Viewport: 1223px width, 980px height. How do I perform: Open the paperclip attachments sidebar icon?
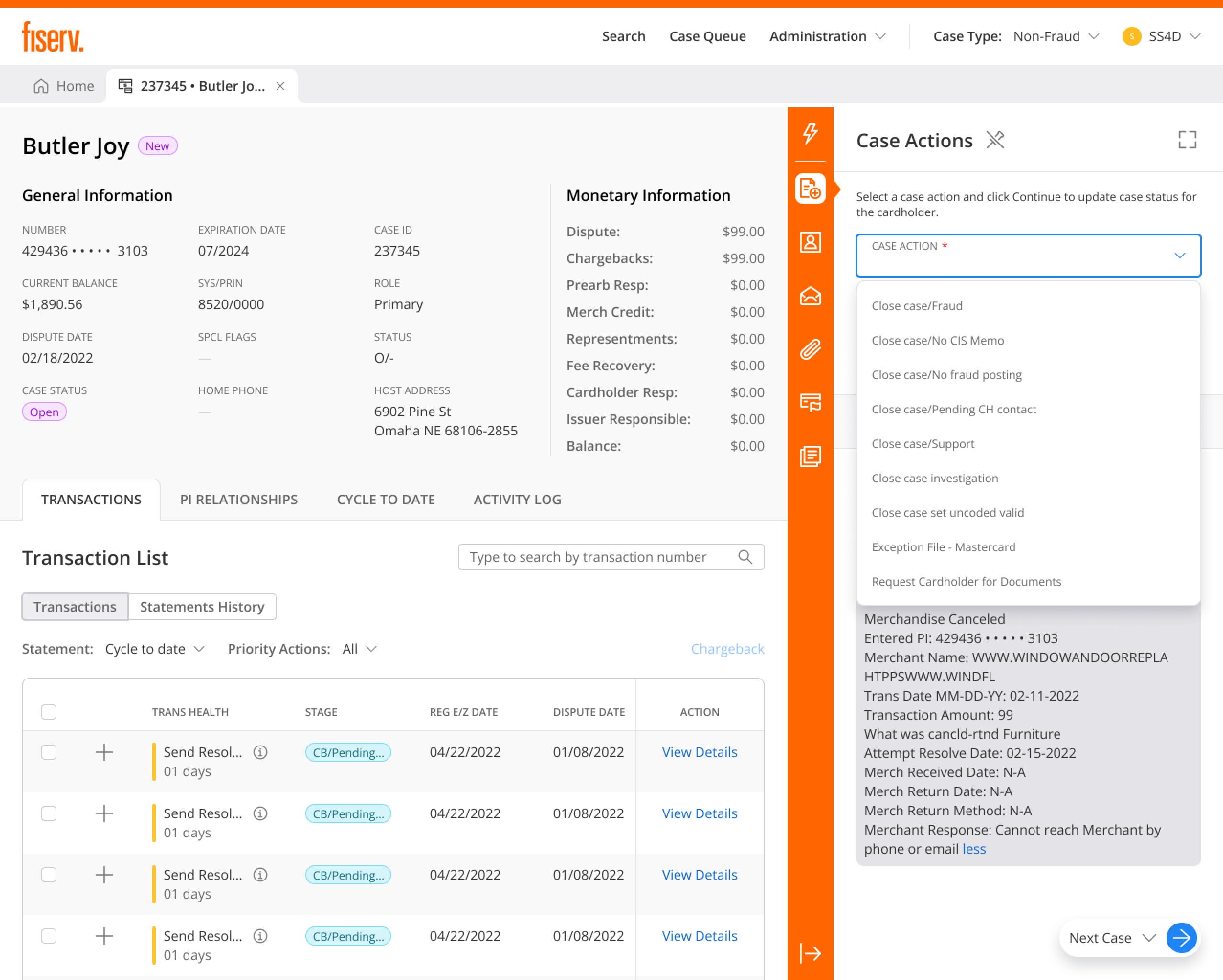(810, 349)
